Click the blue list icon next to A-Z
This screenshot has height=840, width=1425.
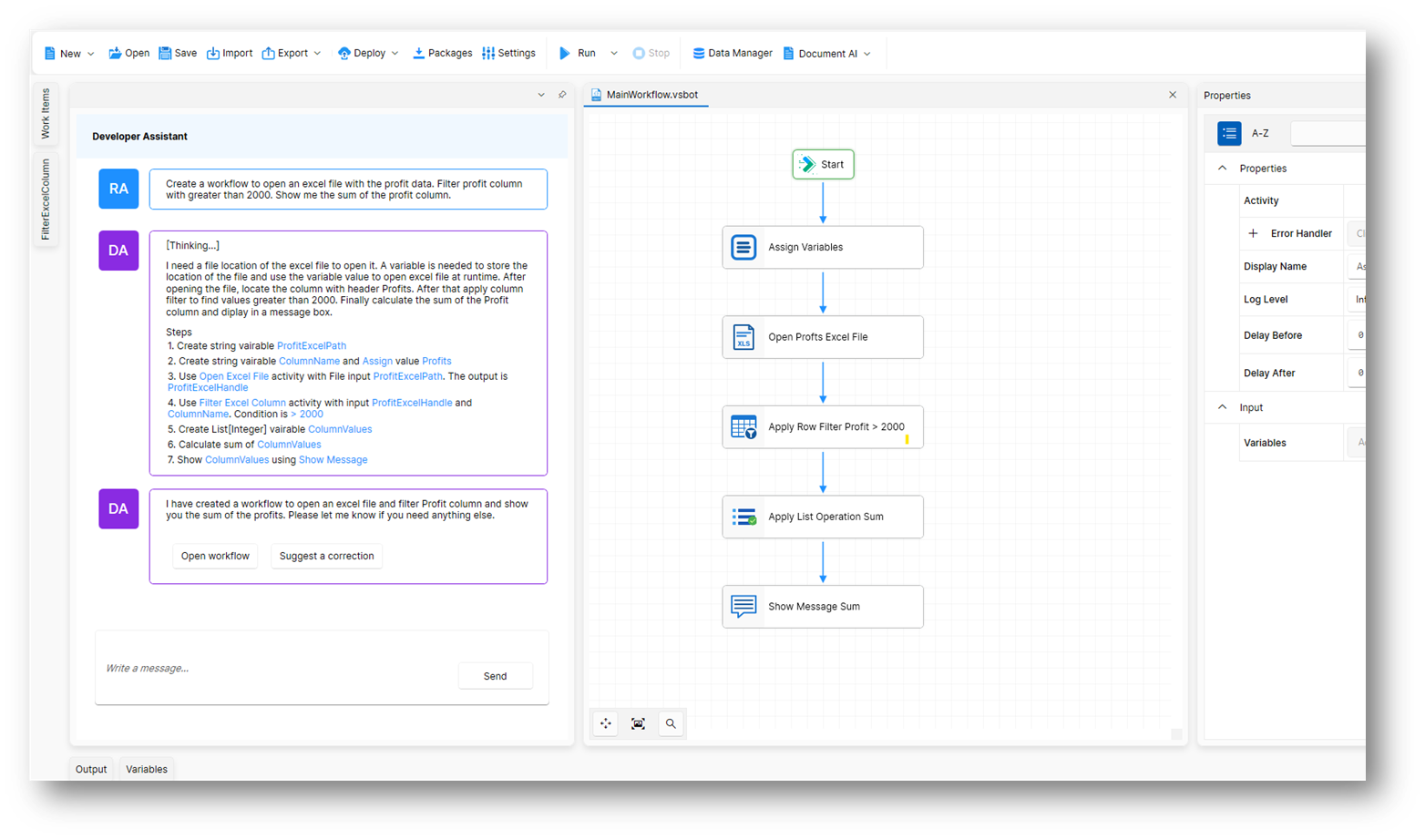click(x=1229, y=133)
